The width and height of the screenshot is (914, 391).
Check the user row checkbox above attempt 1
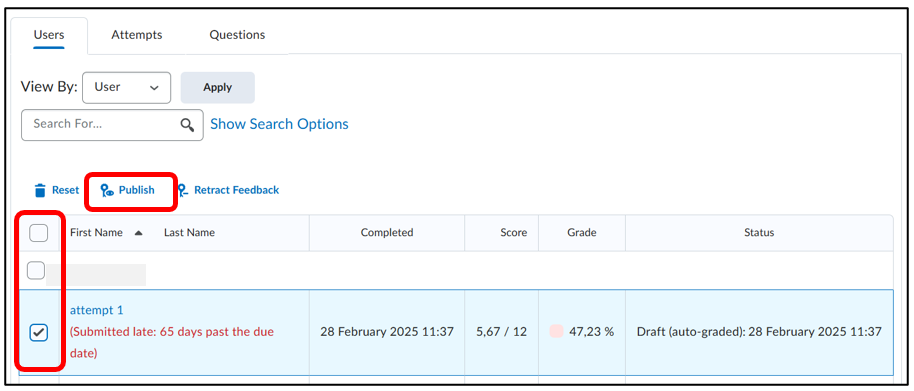tap(36, 270)
